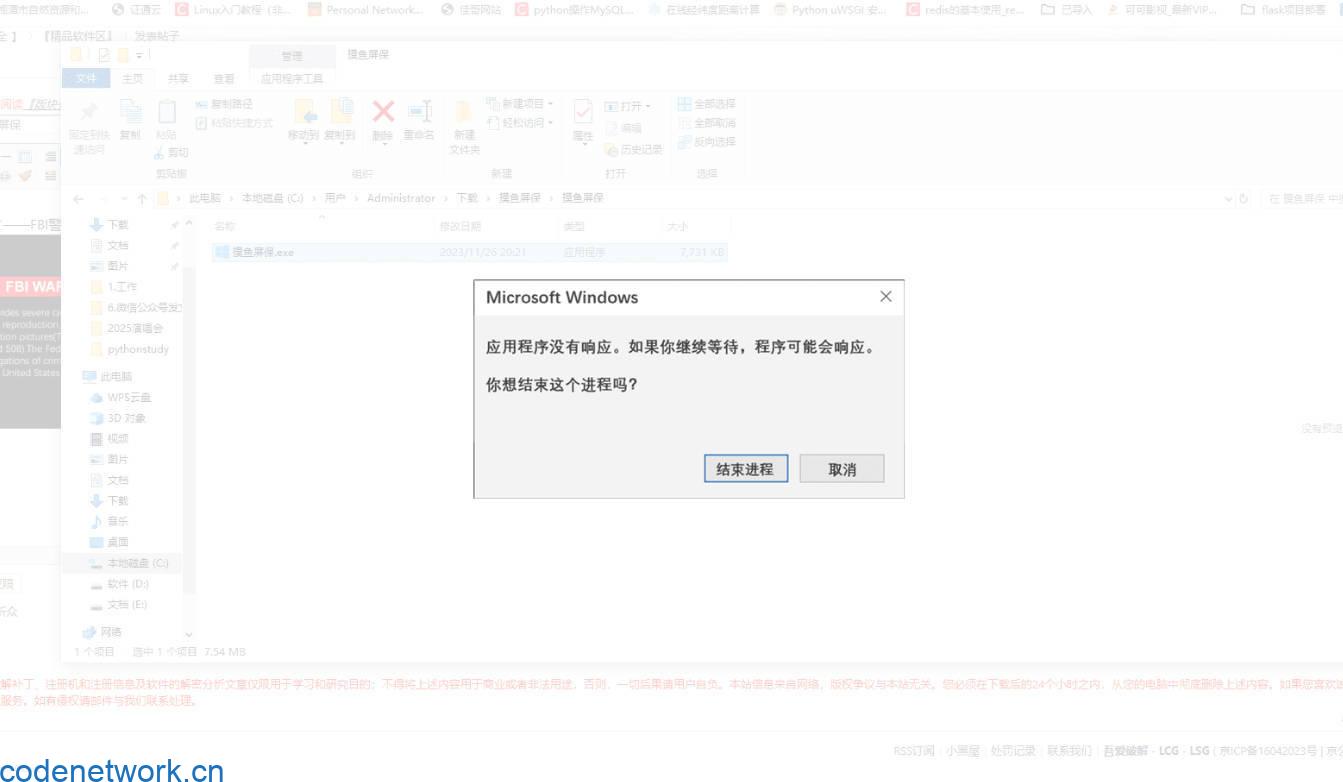This screenshot has height=782, width=1343.
Task: Click the 取消 button in the dialog
Action: (841, 469)
